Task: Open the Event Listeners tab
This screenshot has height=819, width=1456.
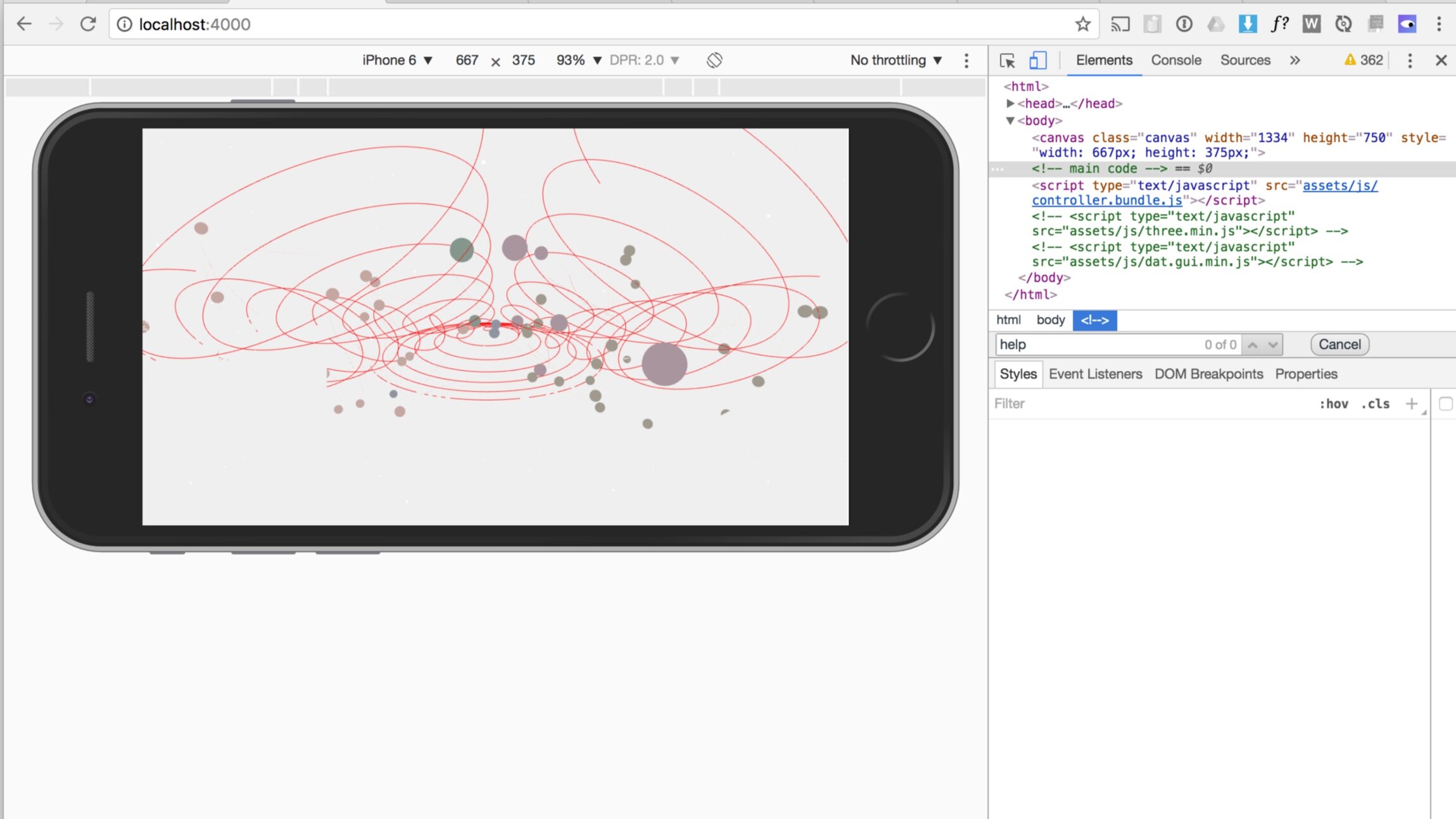Action: coord(1095,374)
